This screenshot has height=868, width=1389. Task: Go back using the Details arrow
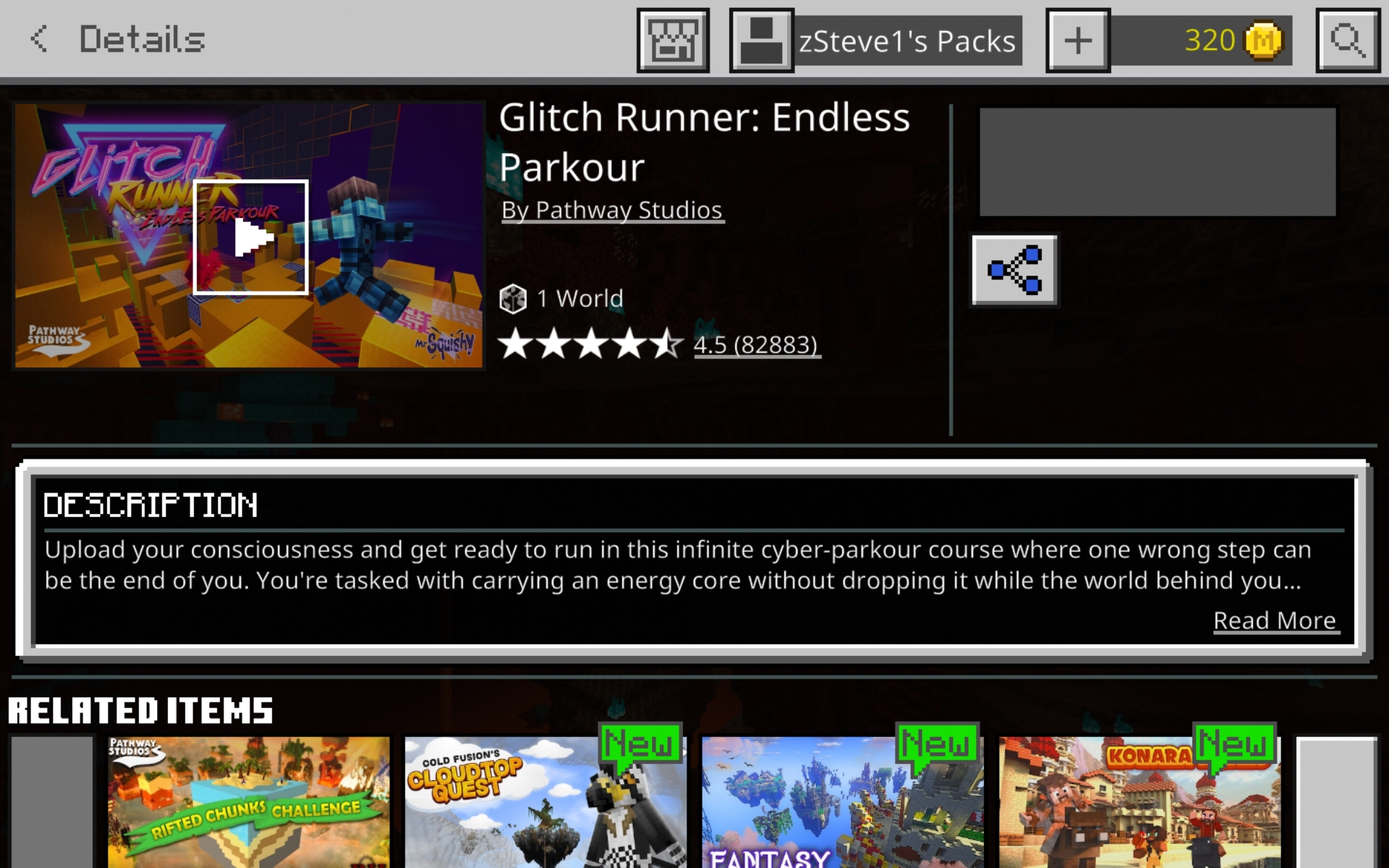[x=39, y=39]
